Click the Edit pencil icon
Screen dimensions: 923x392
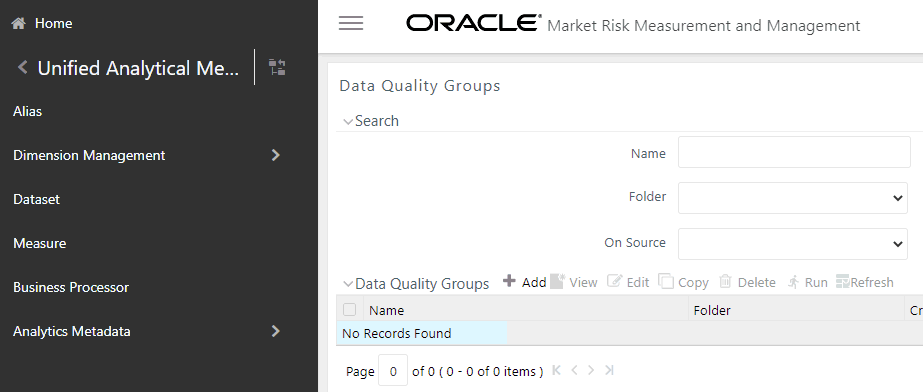tap(615, 281)
